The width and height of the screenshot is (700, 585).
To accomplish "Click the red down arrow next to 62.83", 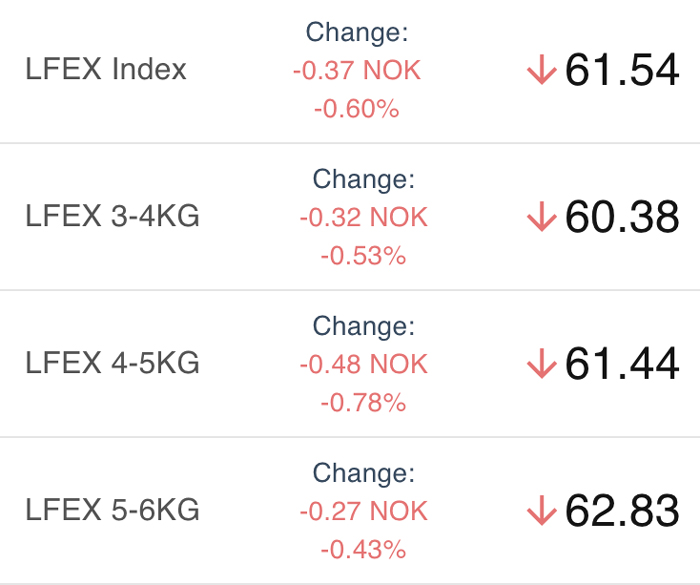I will coord(542,510).
